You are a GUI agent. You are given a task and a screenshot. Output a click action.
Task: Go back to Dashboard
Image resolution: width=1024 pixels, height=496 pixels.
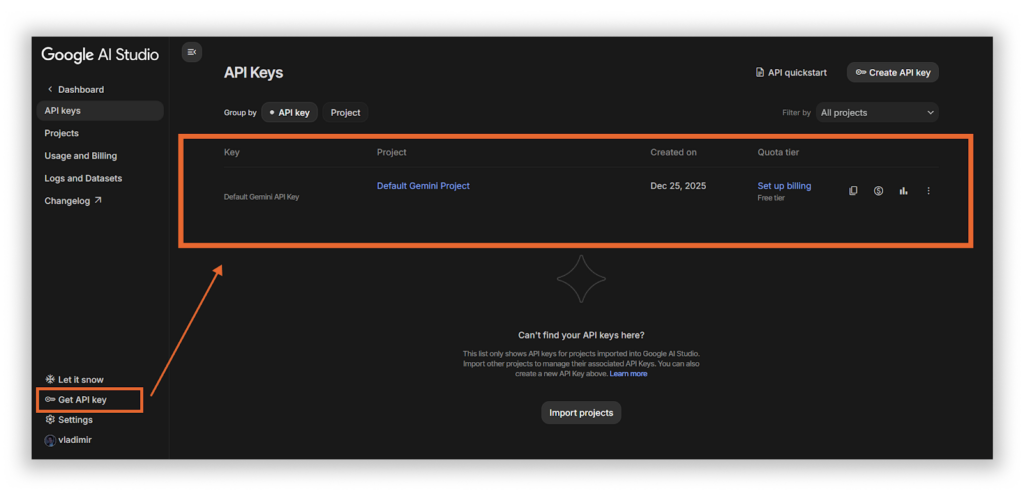click(75, 89)
